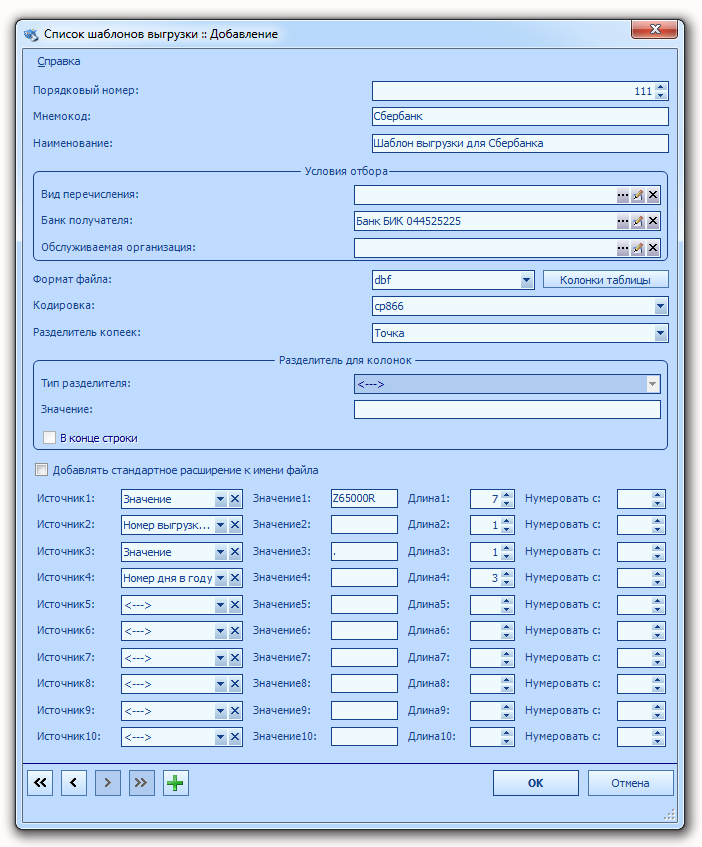Screen dimensions: 702x847
Task: Click the Колонки таблицы button
Action: point(605,280)
